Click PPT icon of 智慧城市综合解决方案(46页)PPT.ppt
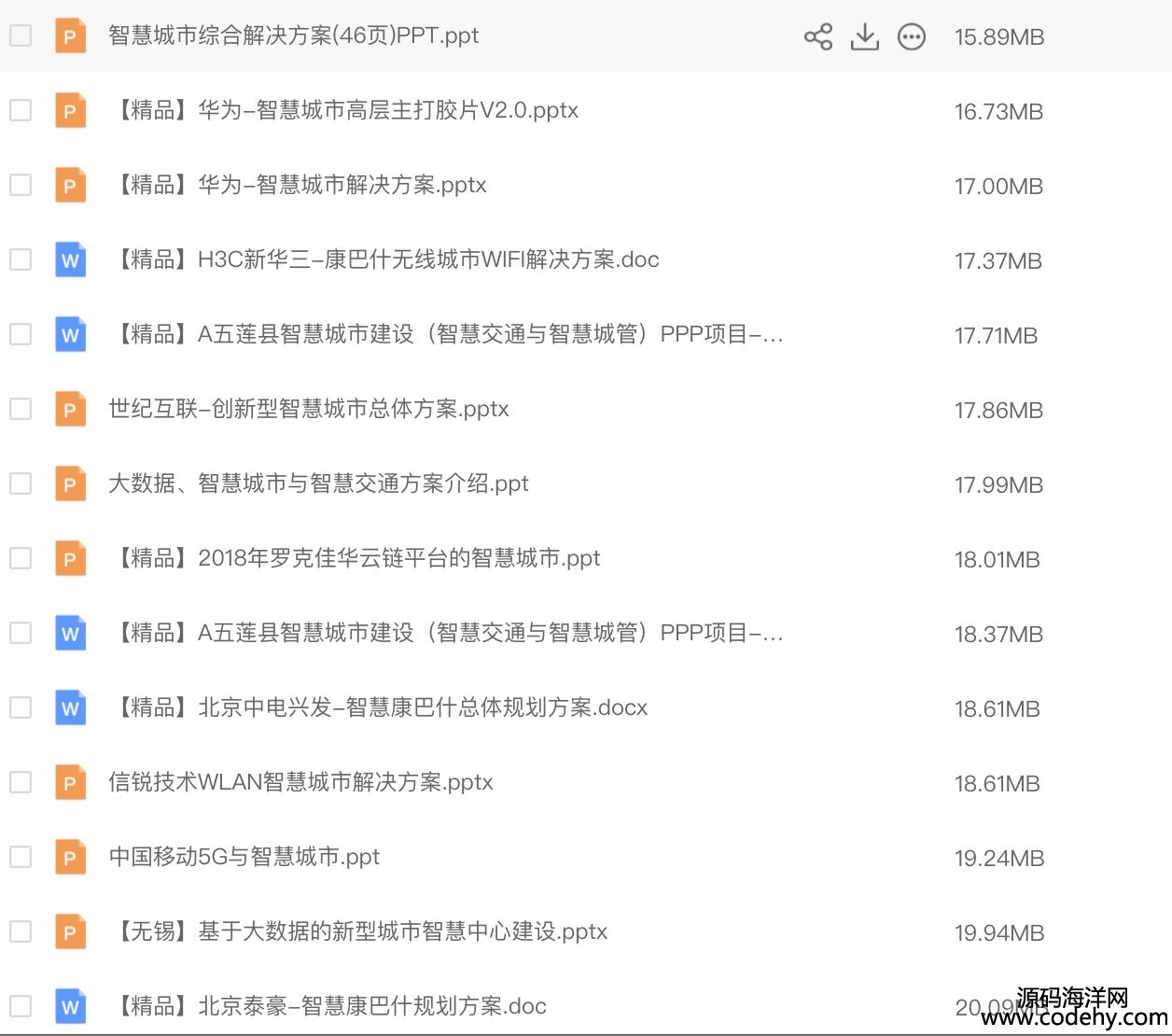1172x1036 pixels. (x=70, y=36)
